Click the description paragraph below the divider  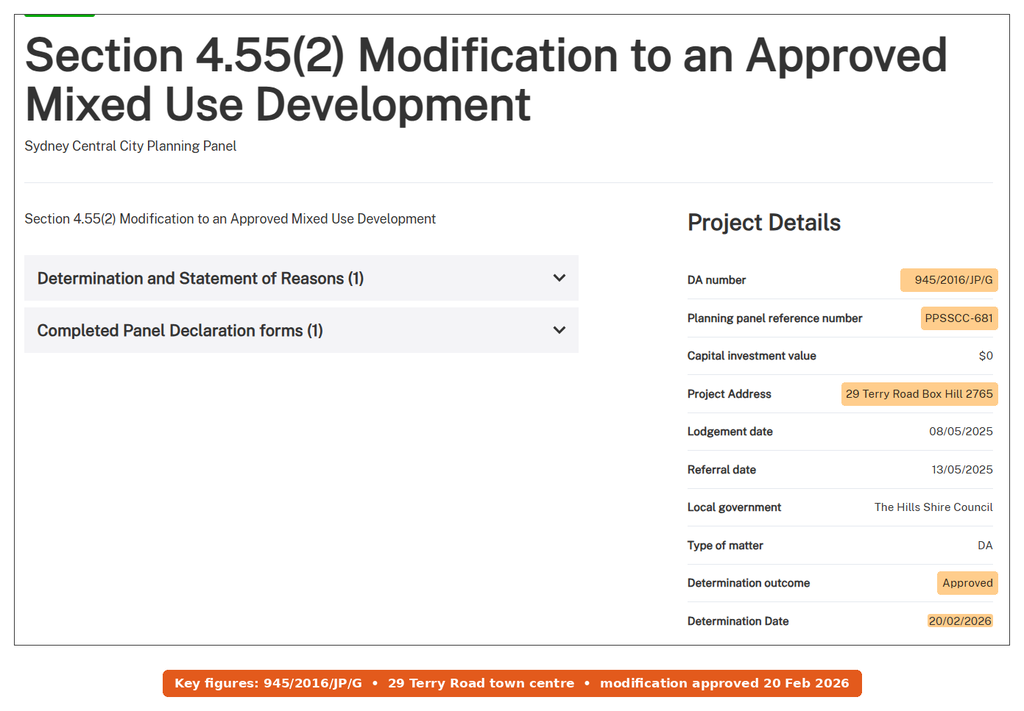click(x=230, y=219)
